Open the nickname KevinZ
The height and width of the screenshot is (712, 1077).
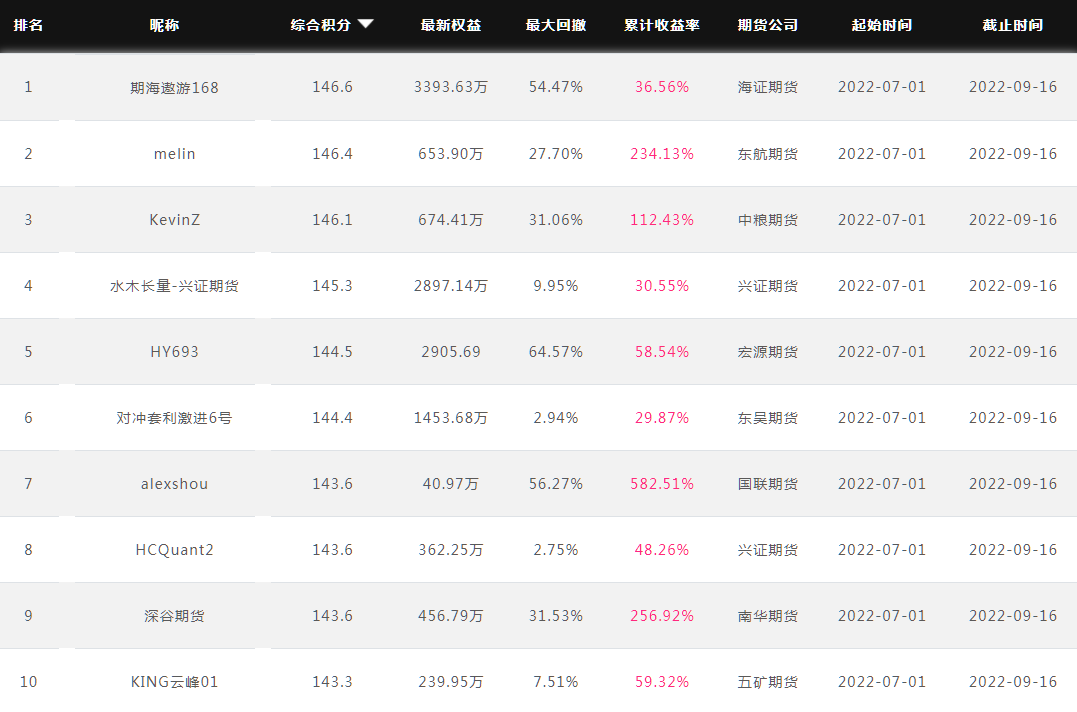(174, 220)
